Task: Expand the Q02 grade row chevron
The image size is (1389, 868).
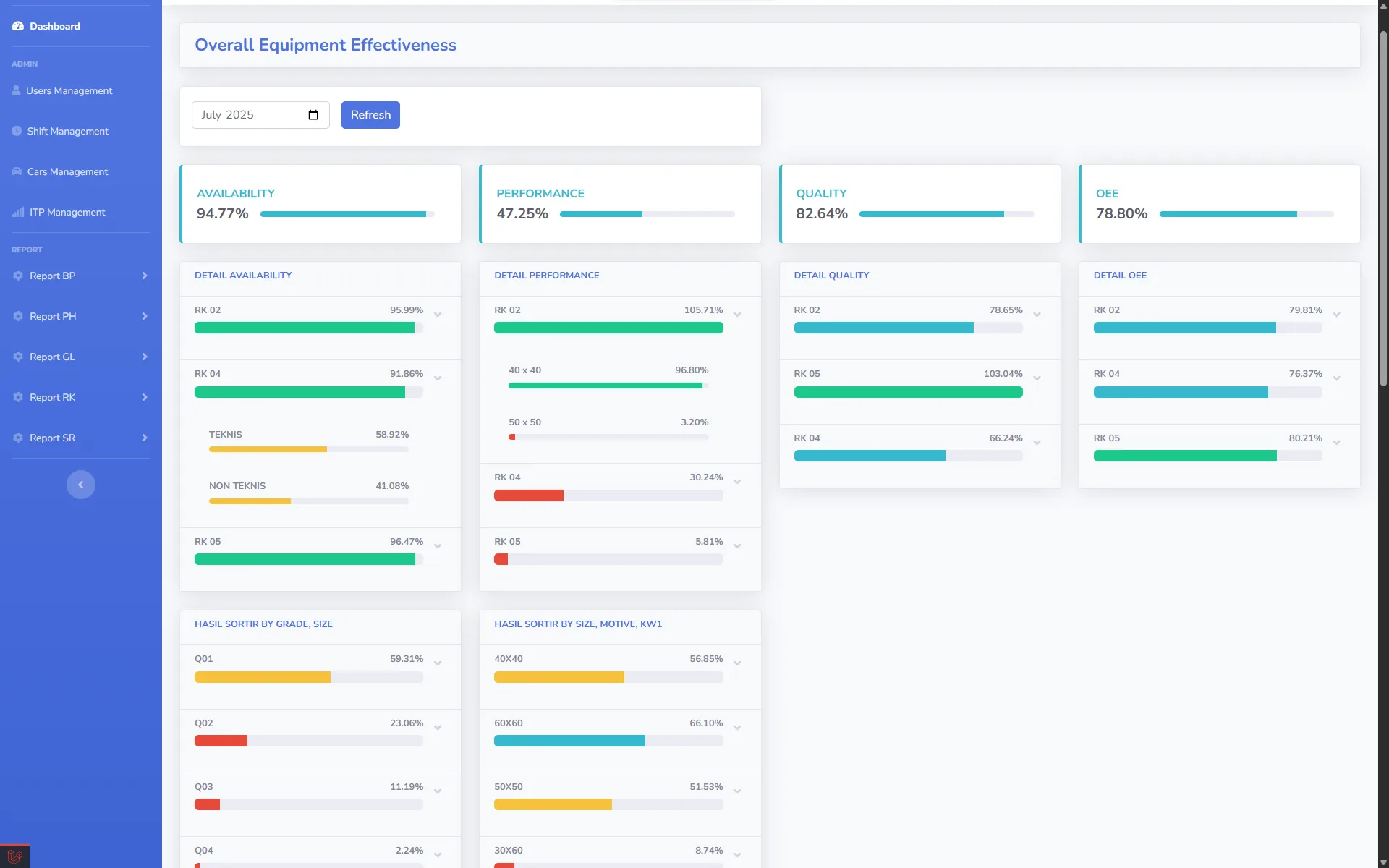Action: [438, 728]
